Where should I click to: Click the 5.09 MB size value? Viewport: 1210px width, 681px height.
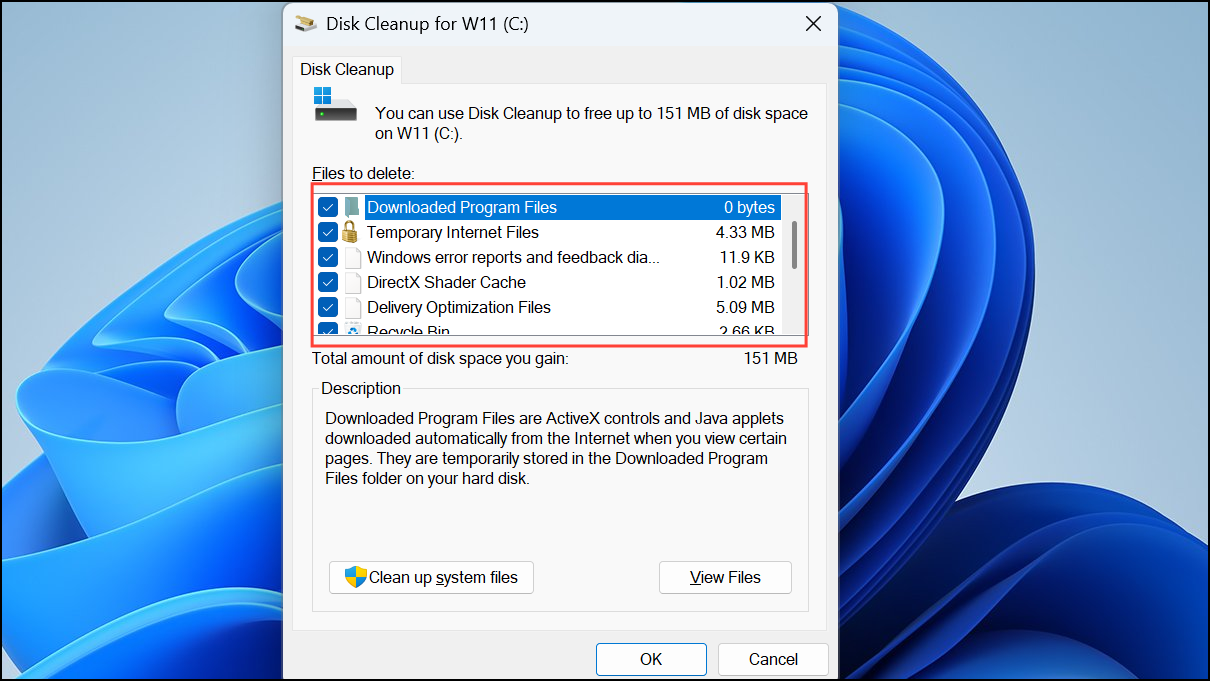coord(745,307)
